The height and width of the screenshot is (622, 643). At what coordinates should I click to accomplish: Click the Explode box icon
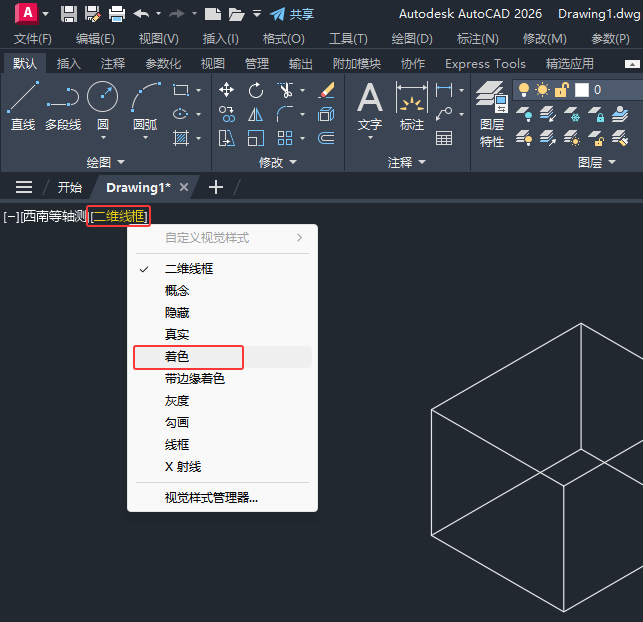click(x=326, y=114)
